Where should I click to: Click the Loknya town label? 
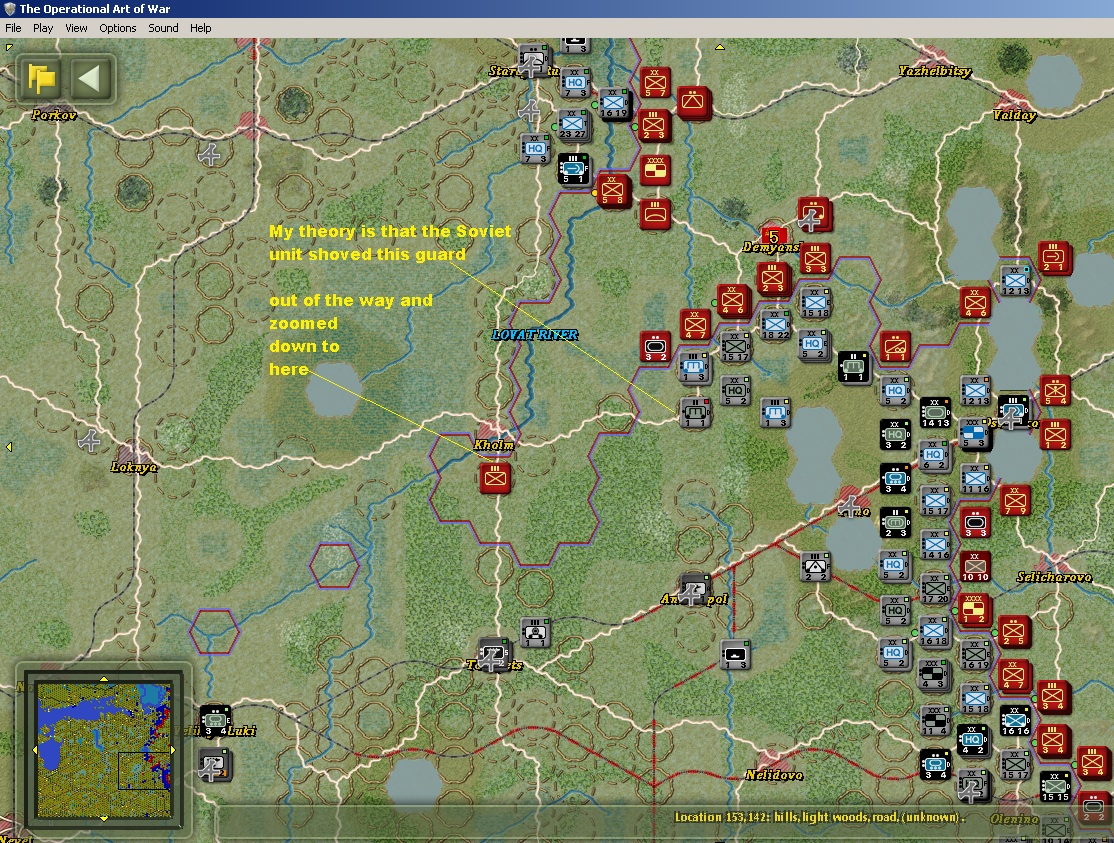tap(134, 467)
